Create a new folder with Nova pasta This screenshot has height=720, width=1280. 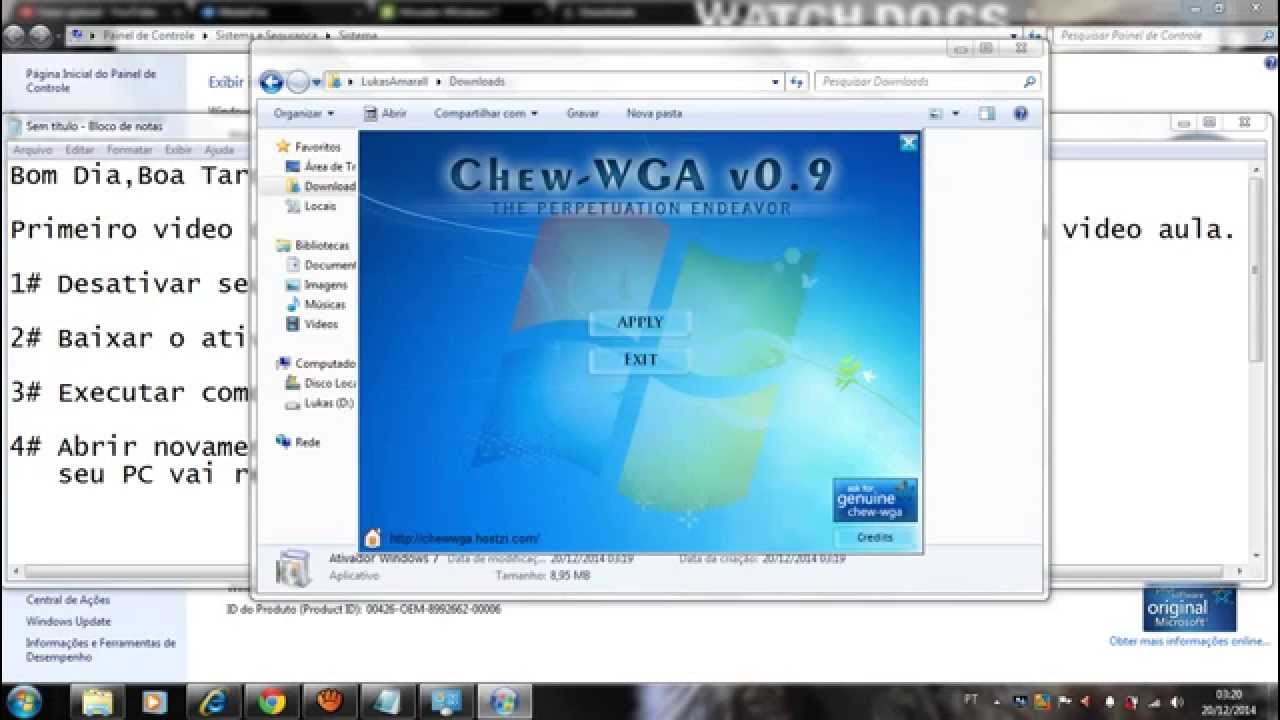pyautogui.click(x=654, y=114)
